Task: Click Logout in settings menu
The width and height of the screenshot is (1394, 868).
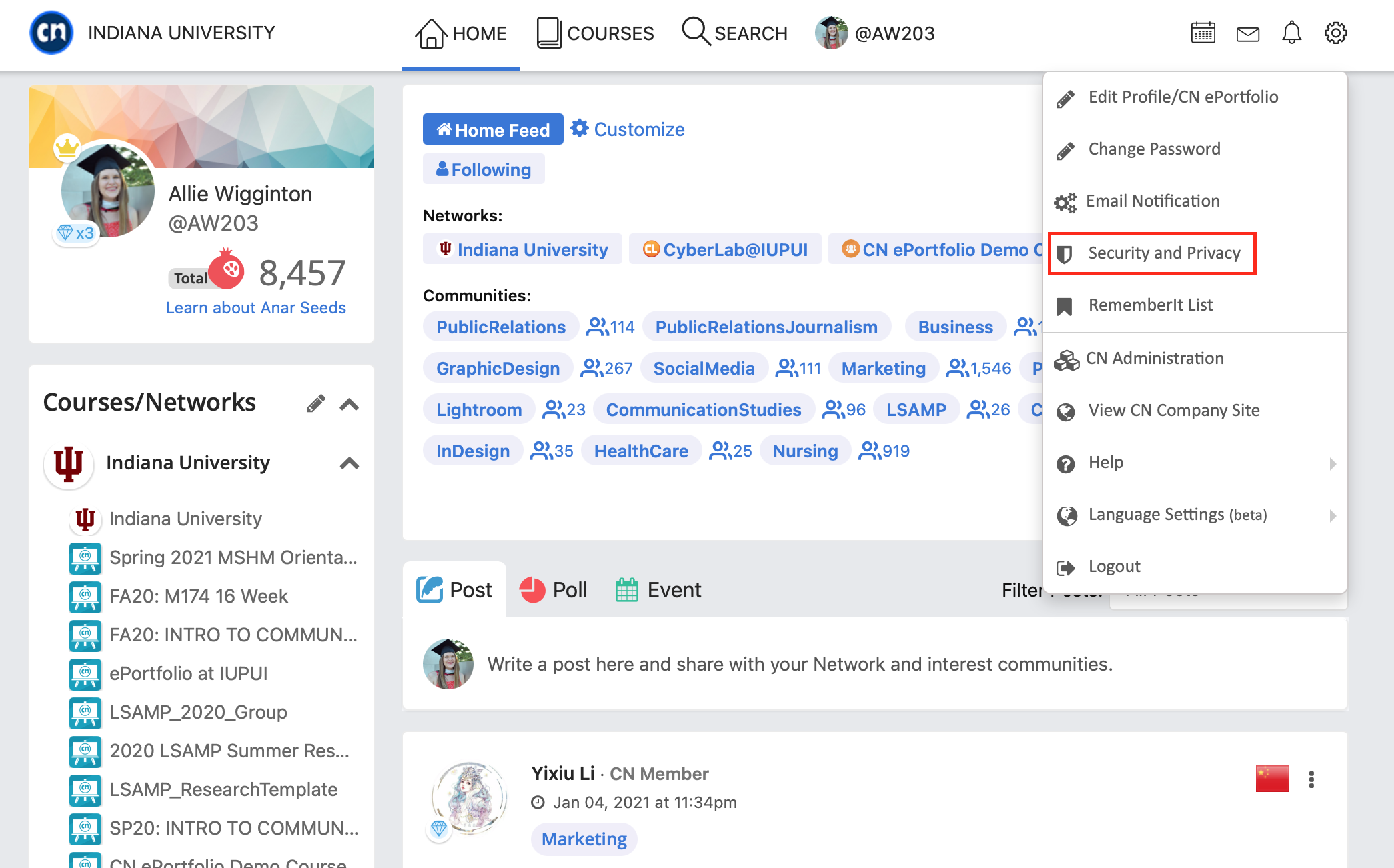Action: point(1195,567)
